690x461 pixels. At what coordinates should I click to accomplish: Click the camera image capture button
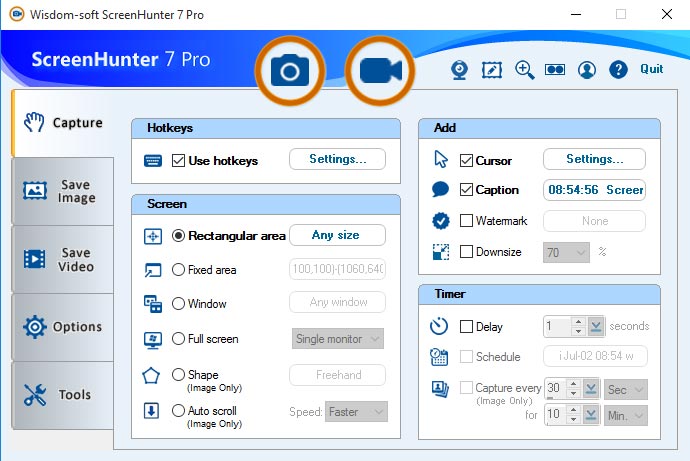tap(290, 71)
